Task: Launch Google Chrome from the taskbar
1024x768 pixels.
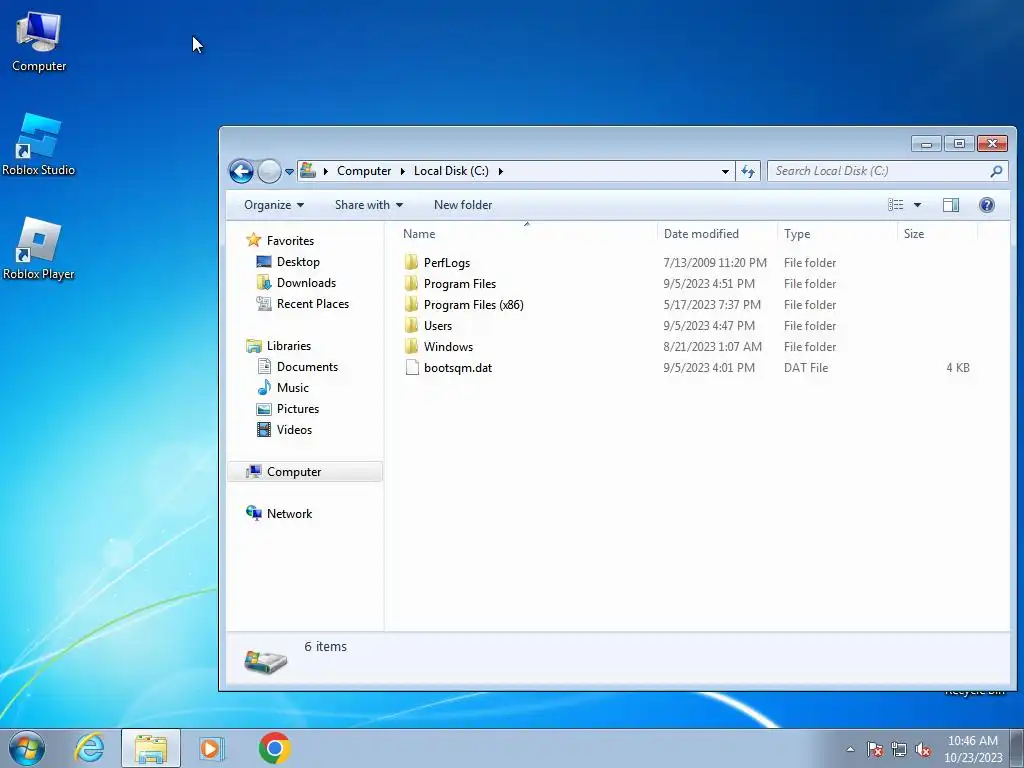Action: click(274, 748)
